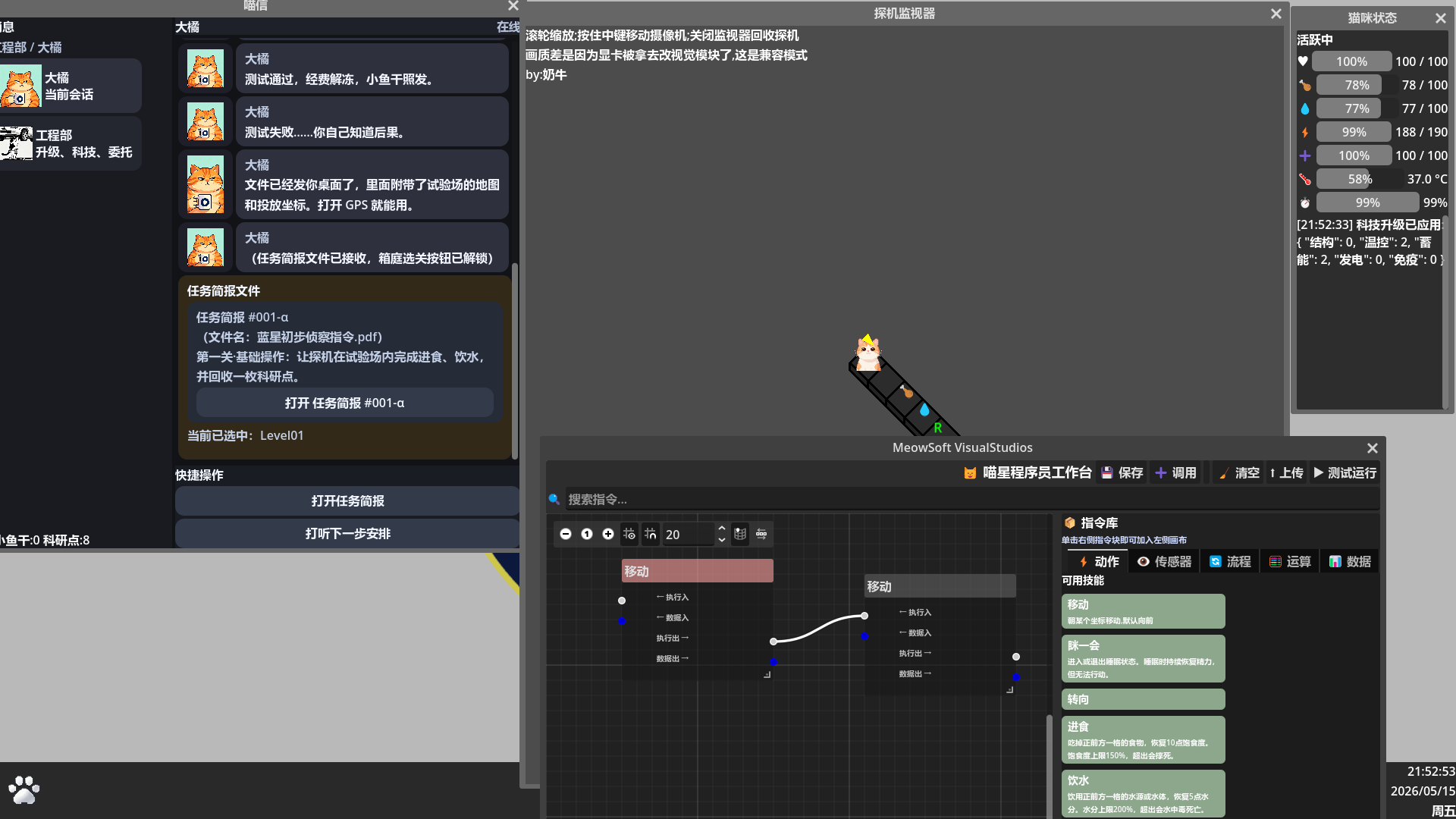The image size is (1456, 819).
Task: Click the magnifier icon beside 搜索指令
Action: tap(554, 499)
